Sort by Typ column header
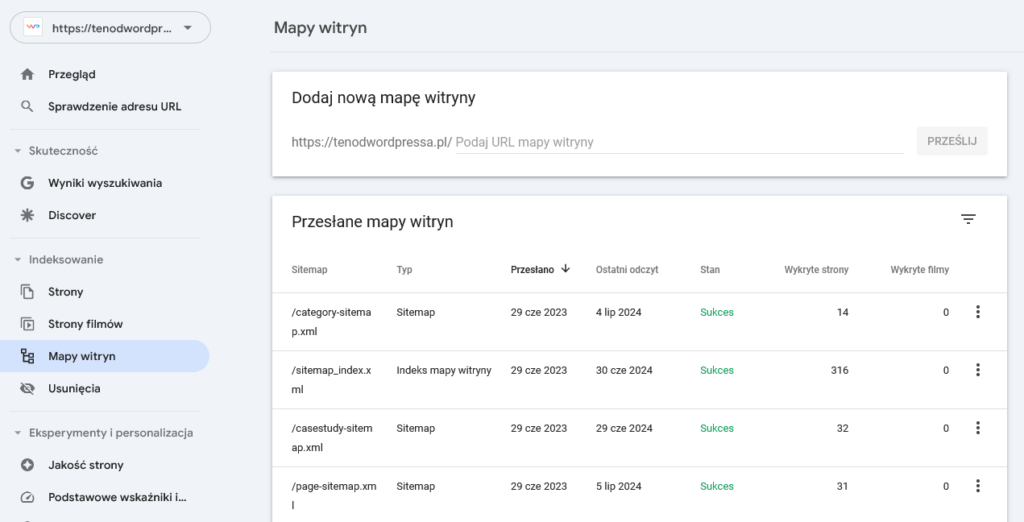The height and width of the screenshot is (522, 1024). pyautogui.click(x=404, y=269)
